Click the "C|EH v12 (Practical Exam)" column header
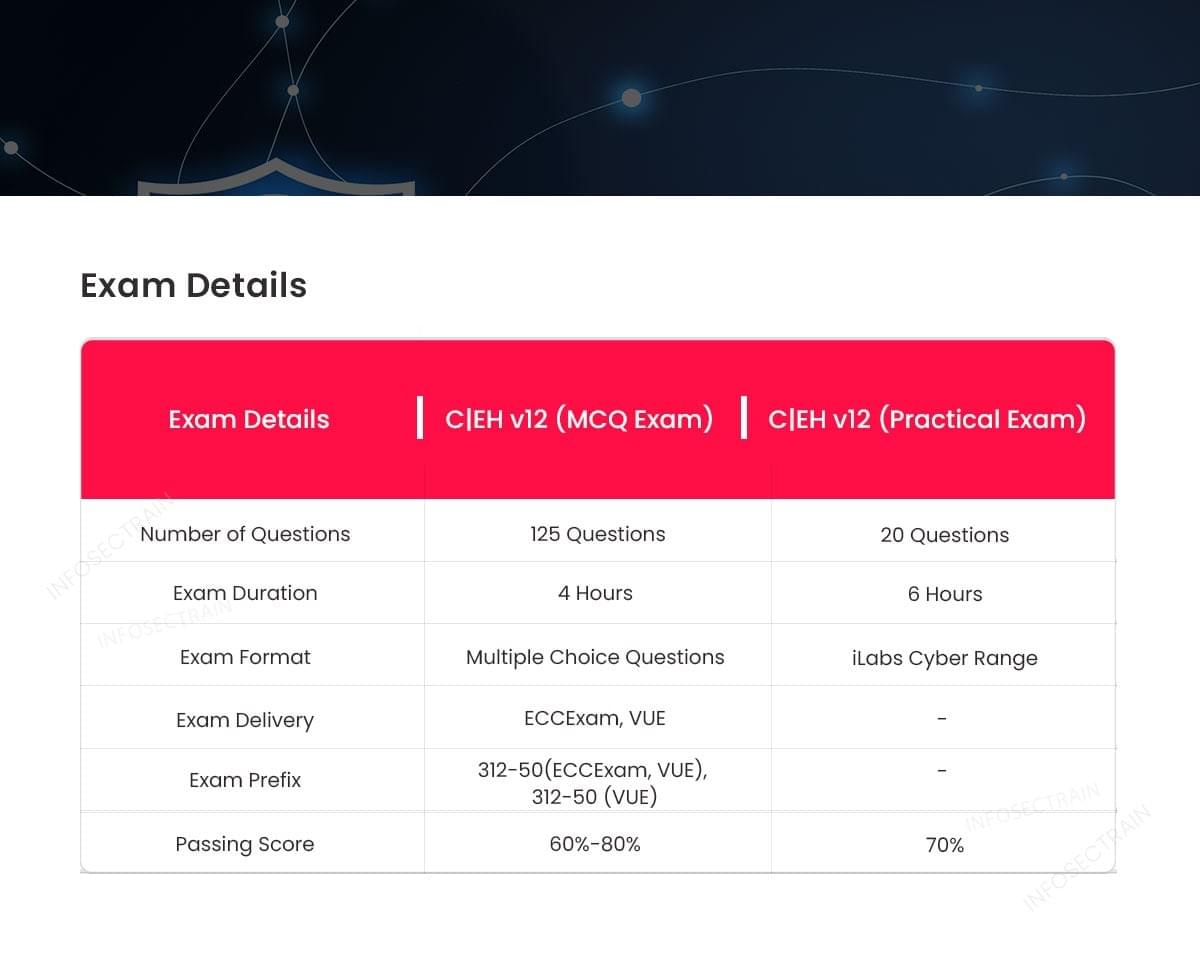The width and height of the screenshot is (1200, 963). 927,419
